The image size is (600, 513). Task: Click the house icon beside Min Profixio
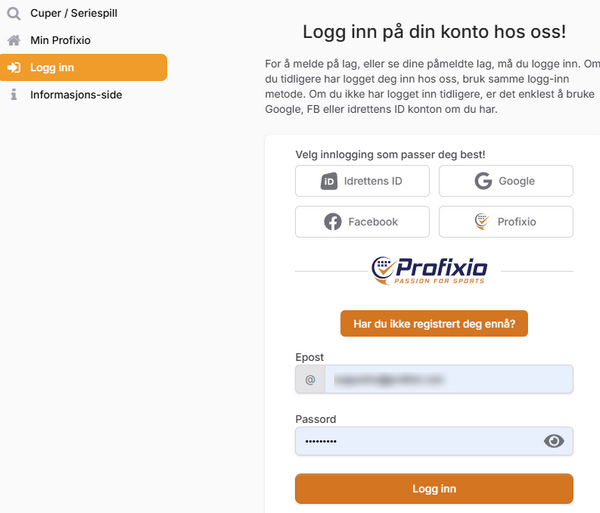coord(14,41)
